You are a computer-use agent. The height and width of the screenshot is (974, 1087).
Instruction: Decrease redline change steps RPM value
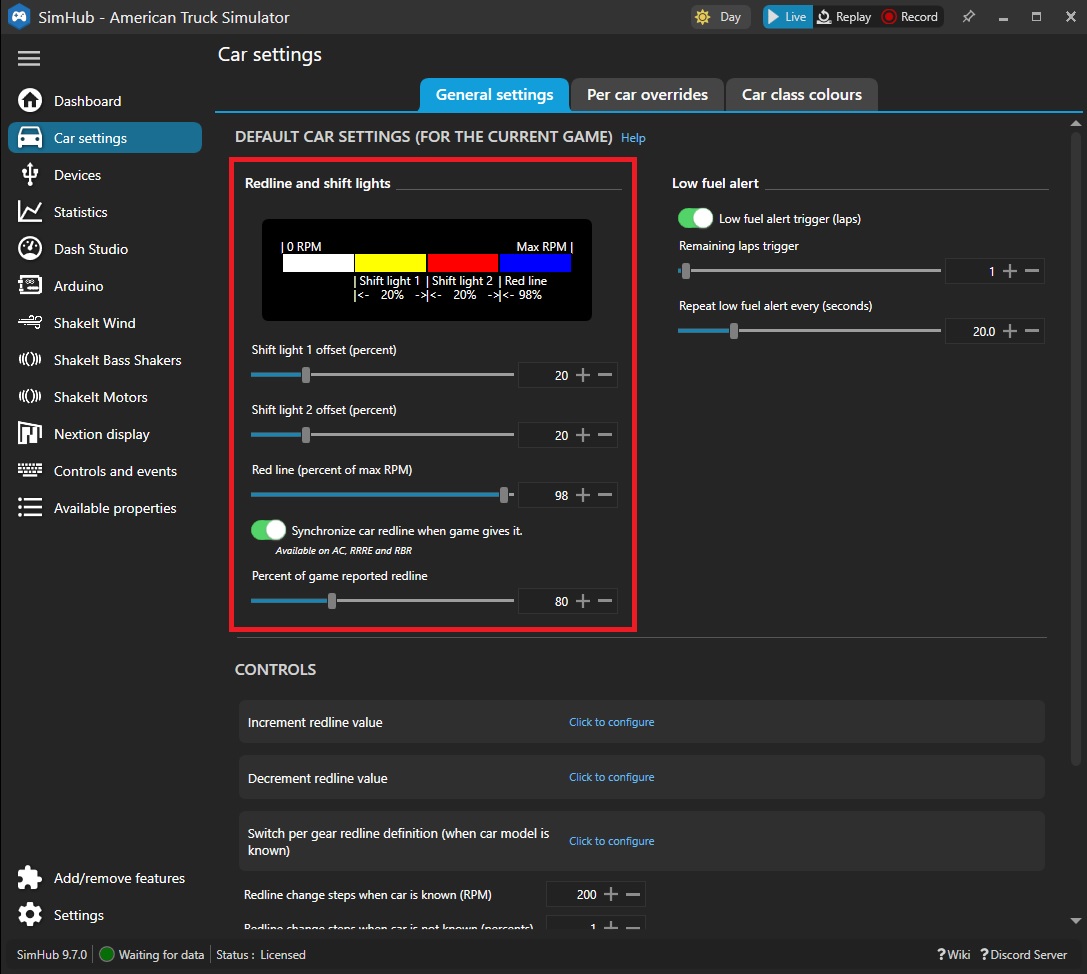point(633,894)
